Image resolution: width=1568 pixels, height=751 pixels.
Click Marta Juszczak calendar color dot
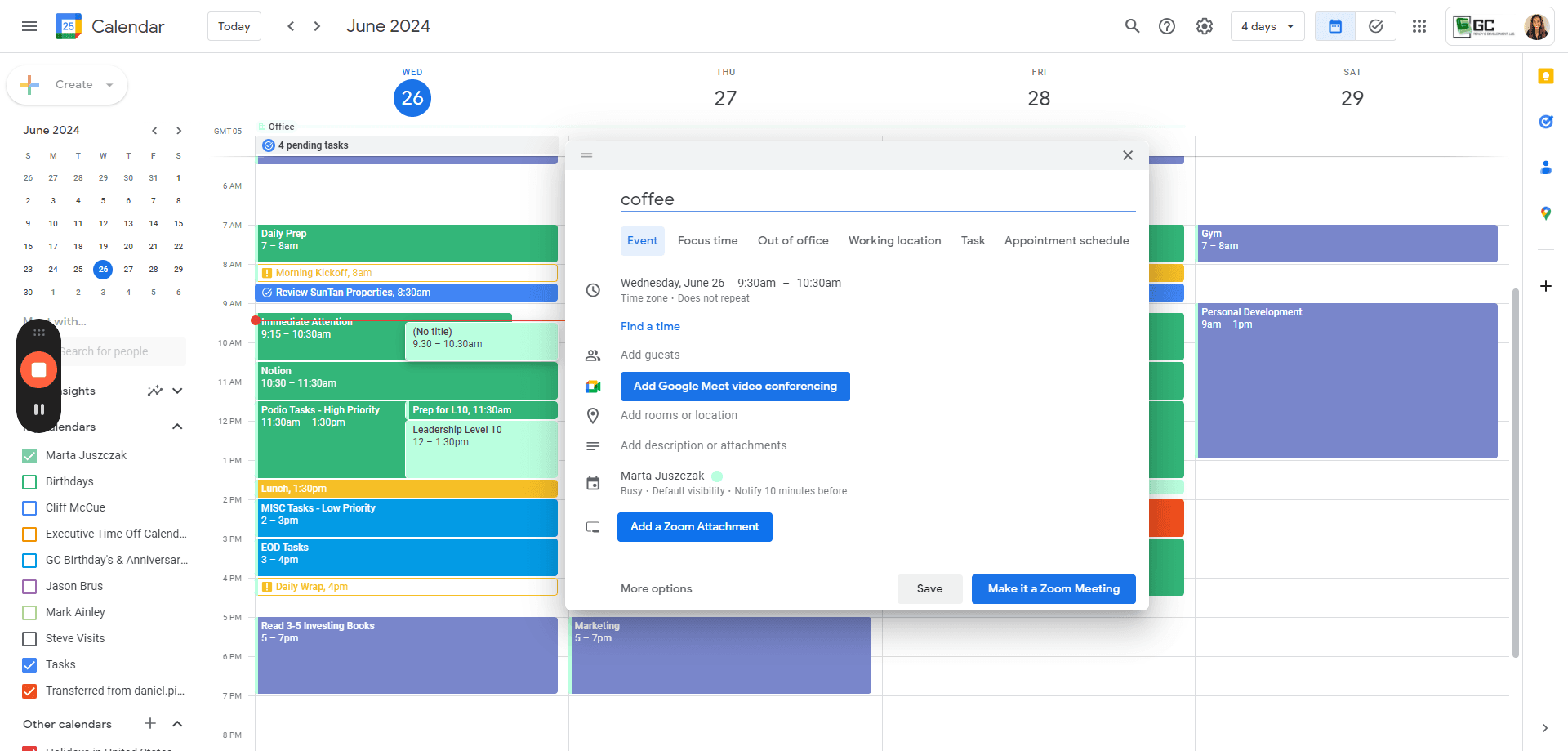point(717,476)
